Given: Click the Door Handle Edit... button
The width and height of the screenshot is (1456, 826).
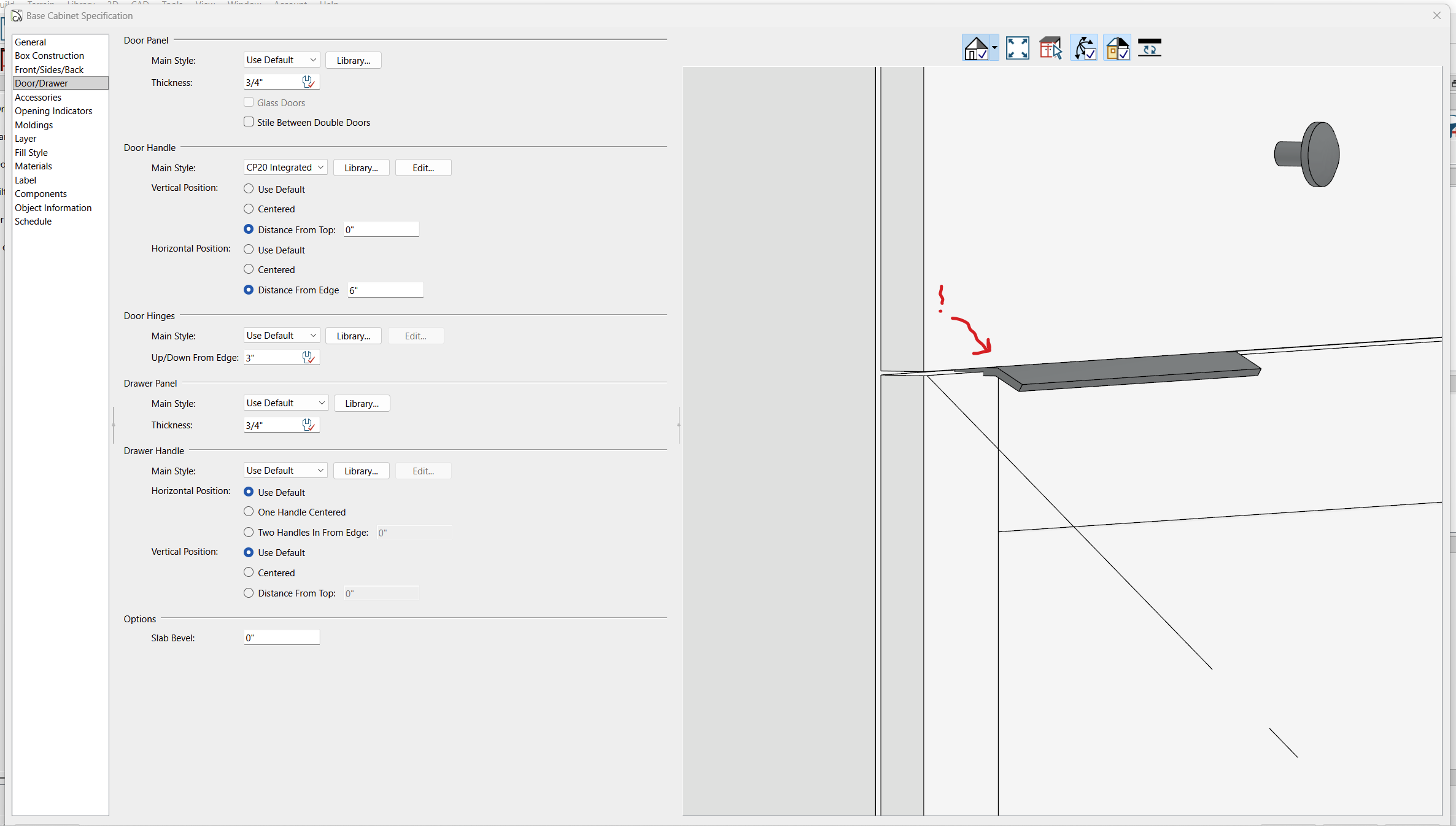Looking at the screenshot, I should click(x=423, y=168).
